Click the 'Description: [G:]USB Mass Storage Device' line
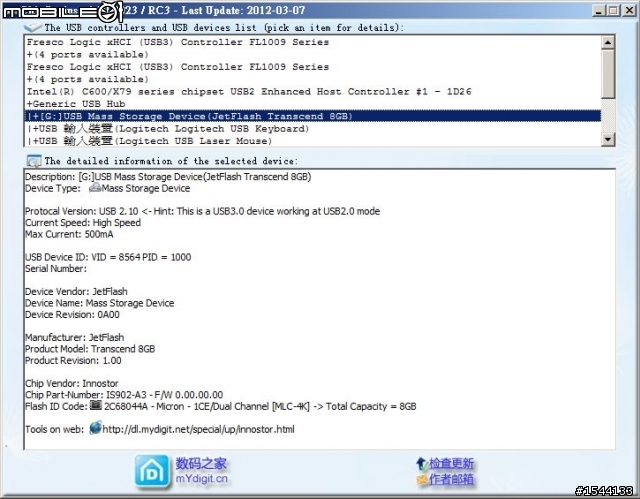Viewport: 640px width, 499px height. pos(168,177)
